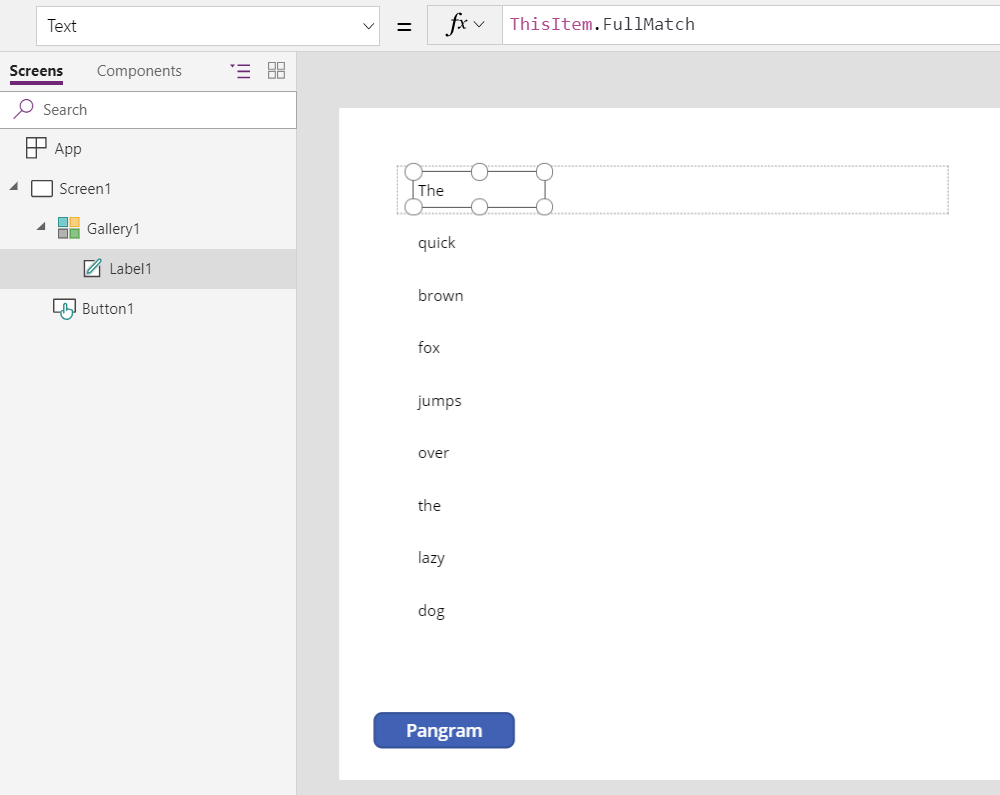Click the 'jumps' gallery item
Screen dimensions: 1000x795
pyautogui.click(x=439, y=401)
